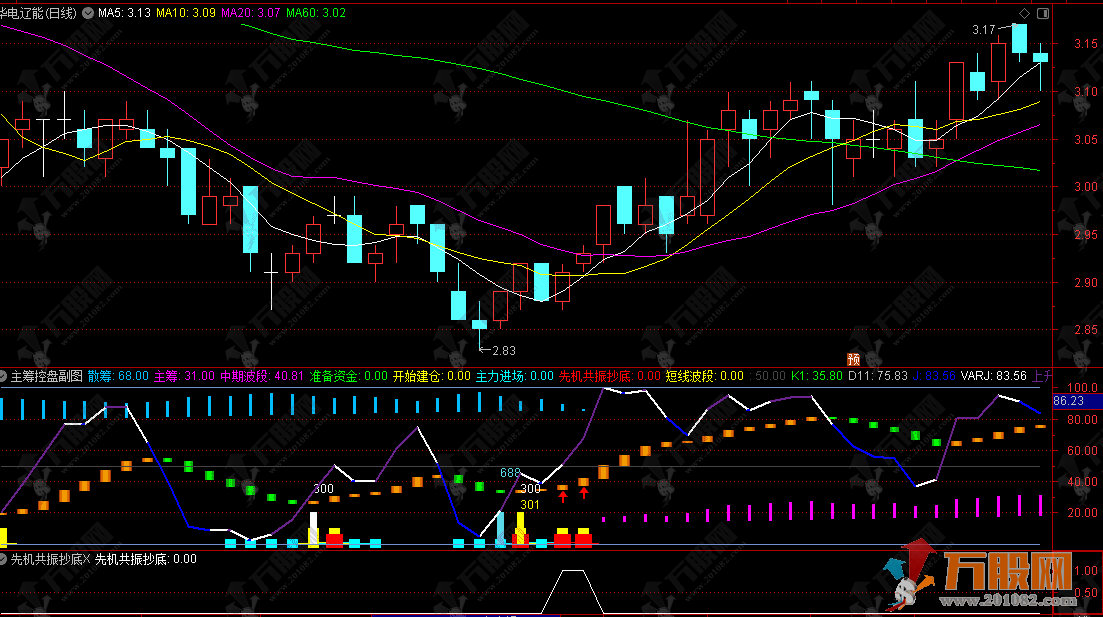Click the 中期波段 40.81 indicator label
Image resolution: width=1103 pixels, height=617 pixels.
(x=261, y=376)
